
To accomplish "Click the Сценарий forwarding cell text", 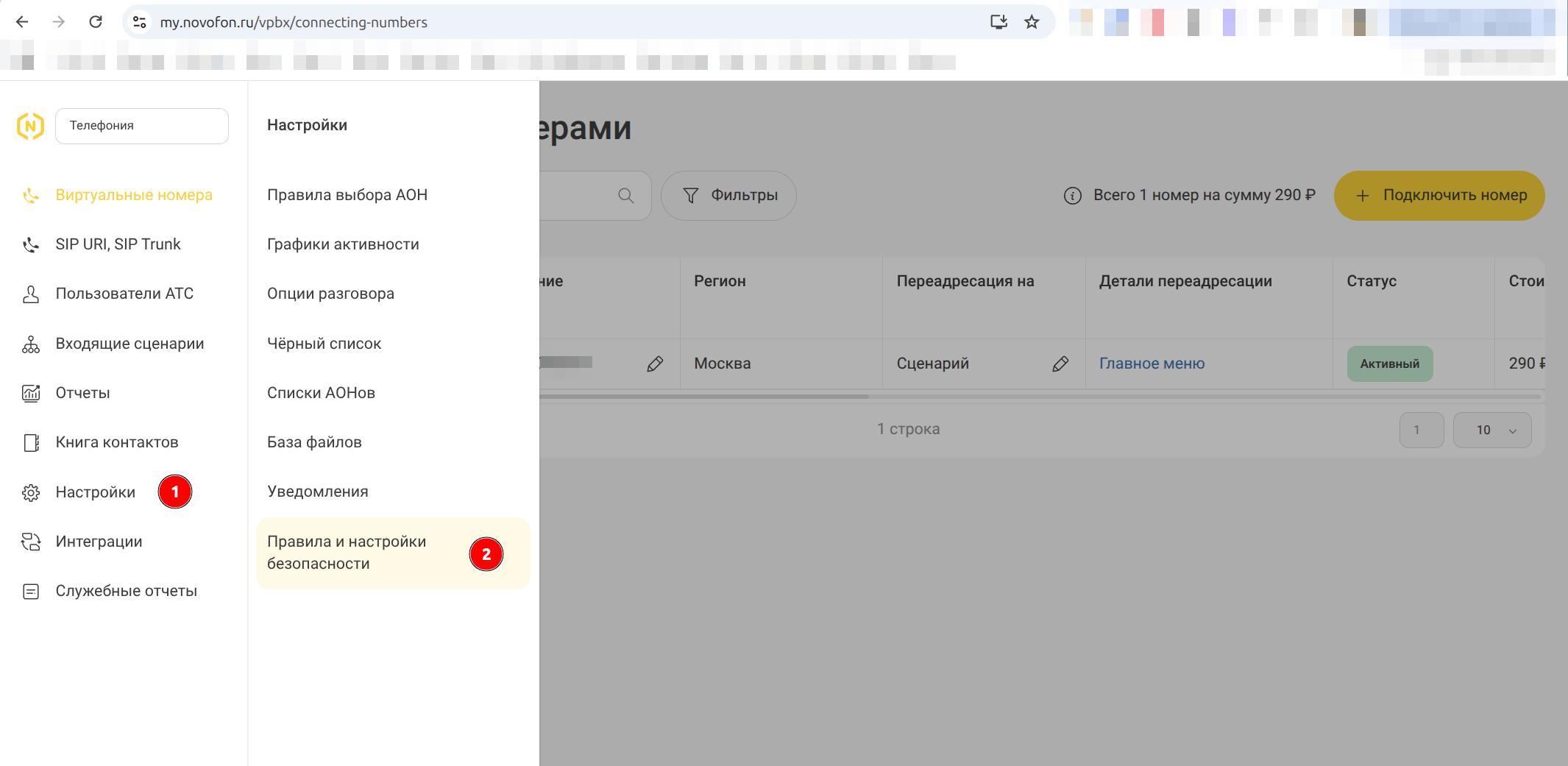I will click(932, 364).
